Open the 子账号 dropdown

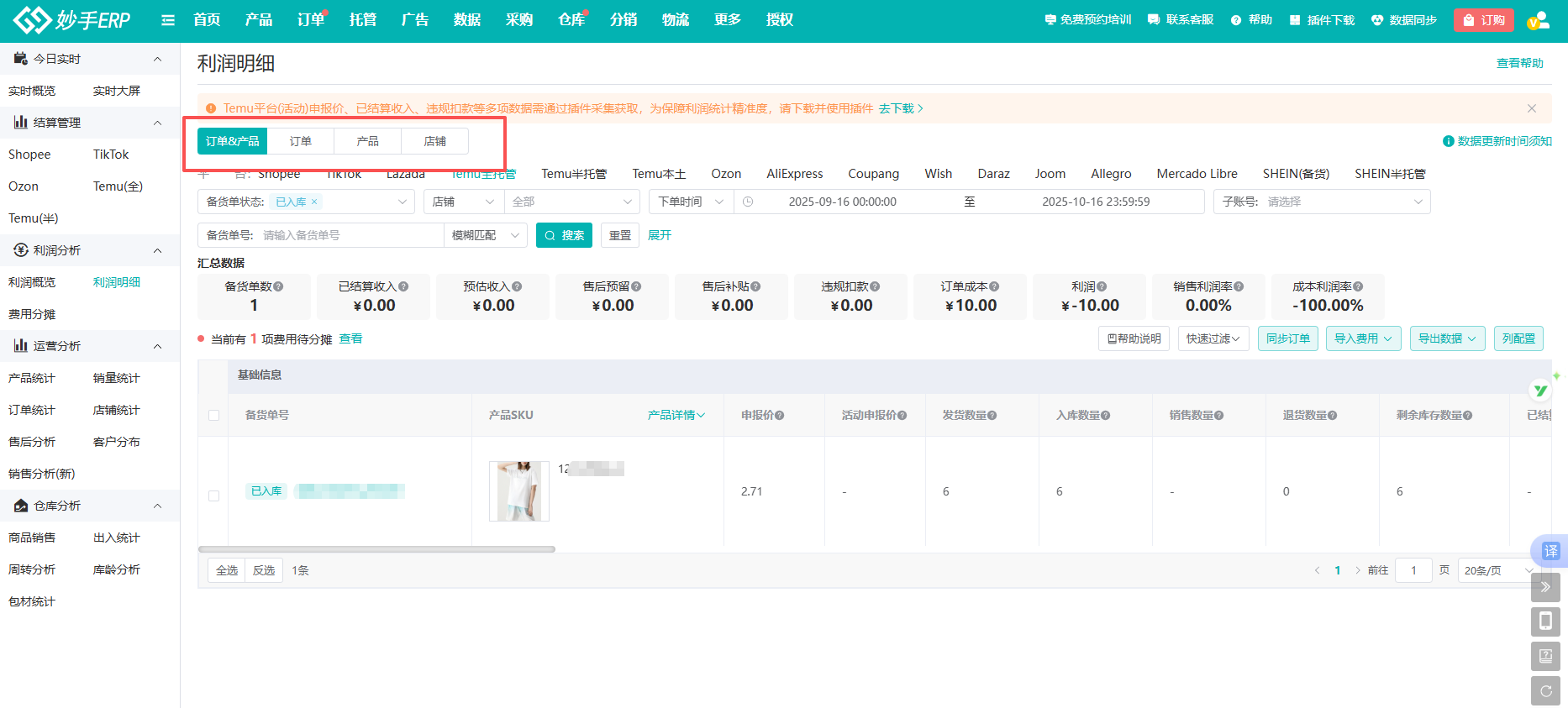tap(1322, 202)
